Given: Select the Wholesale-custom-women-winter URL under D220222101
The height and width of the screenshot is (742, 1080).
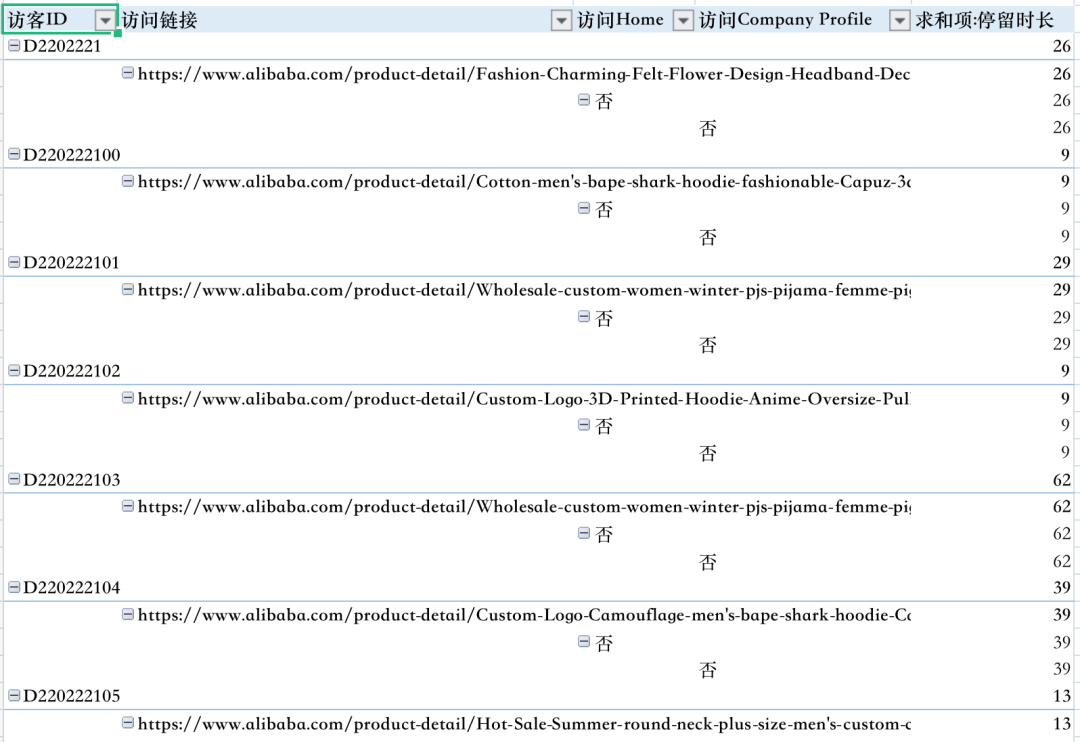Looking at the screenshot, I should click(523, 290).
